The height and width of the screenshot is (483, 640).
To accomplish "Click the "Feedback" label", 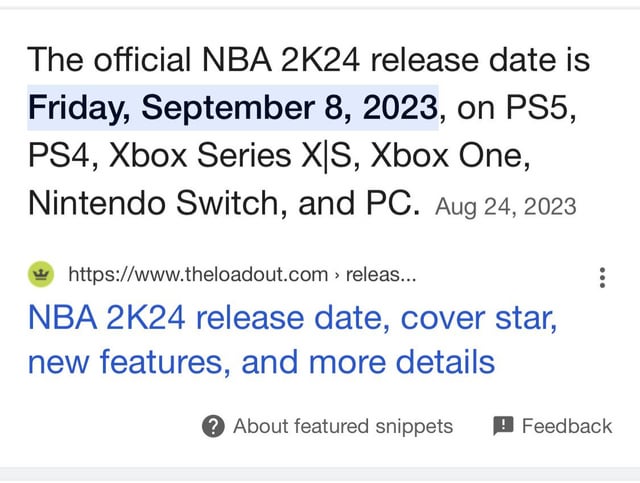I will (566, 427).
